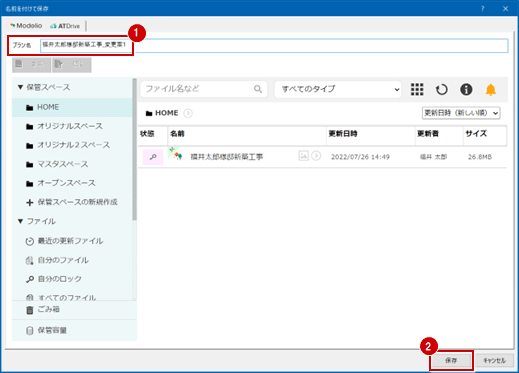Switch to the ATDrive tab
This screenshot has width=519, height=373.
pyautogui.click(x=65, y=26)
